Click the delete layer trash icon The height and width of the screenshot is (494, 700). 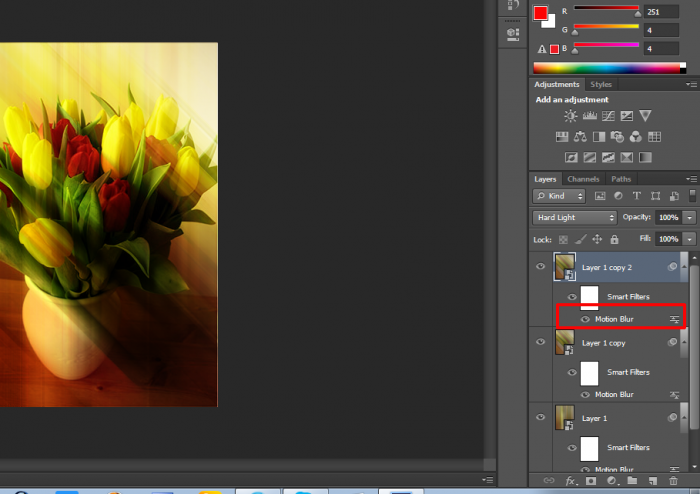coord(673,481)
